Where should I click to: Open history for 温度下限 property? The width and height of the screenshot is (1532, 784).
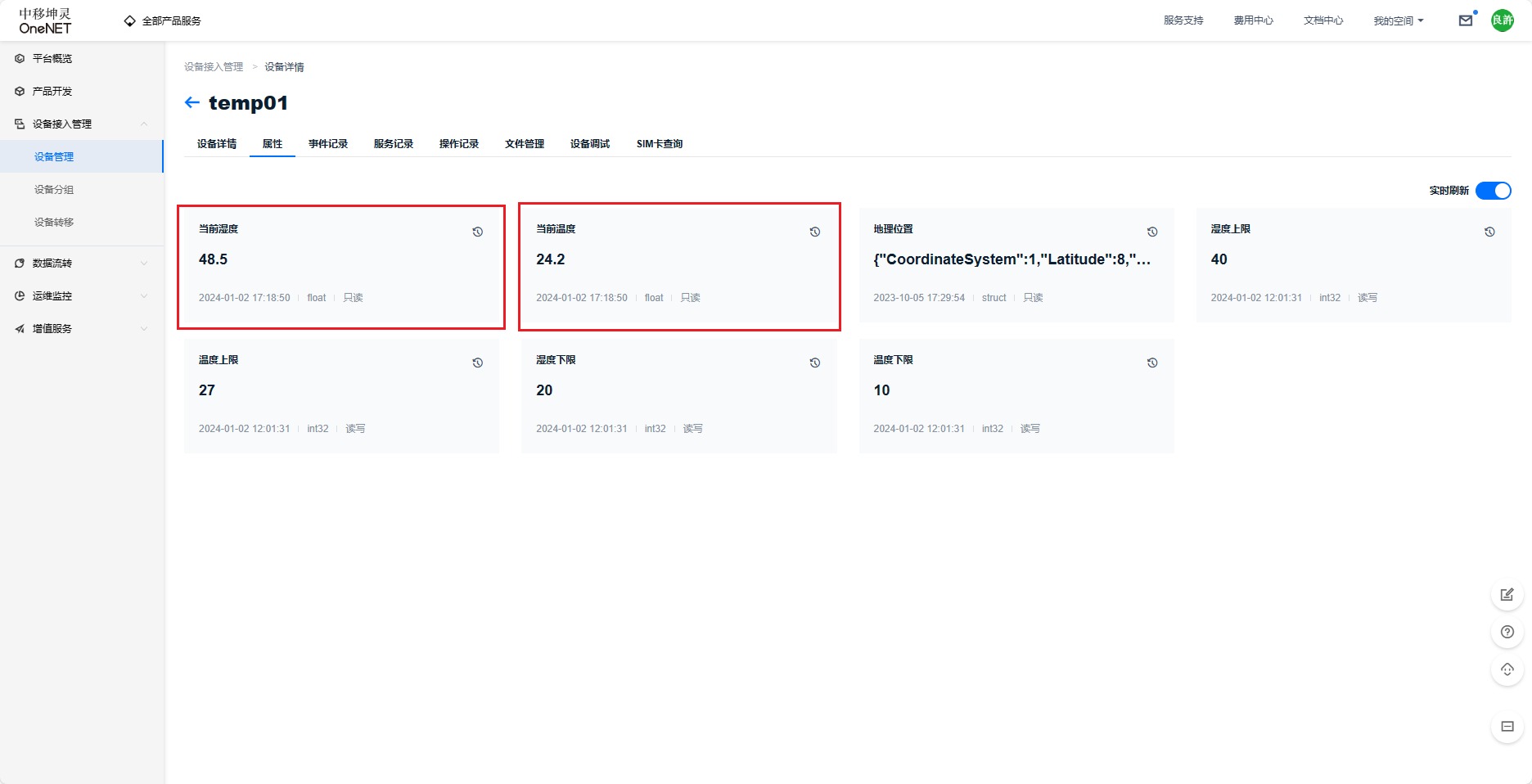1152,363
